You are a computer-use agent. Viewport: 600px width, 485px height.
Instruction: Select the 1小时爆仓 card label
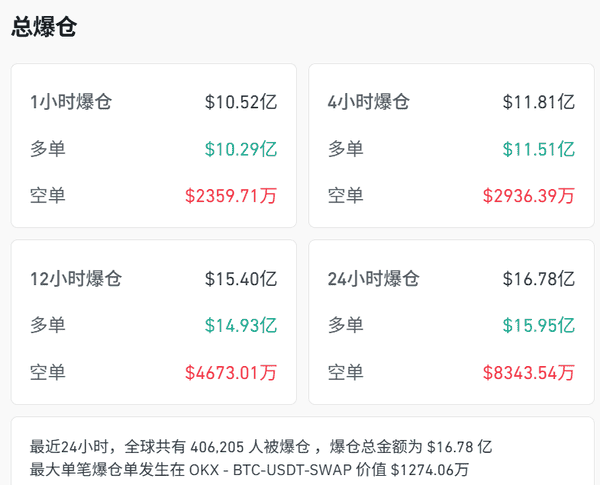(x=71, y=102)
